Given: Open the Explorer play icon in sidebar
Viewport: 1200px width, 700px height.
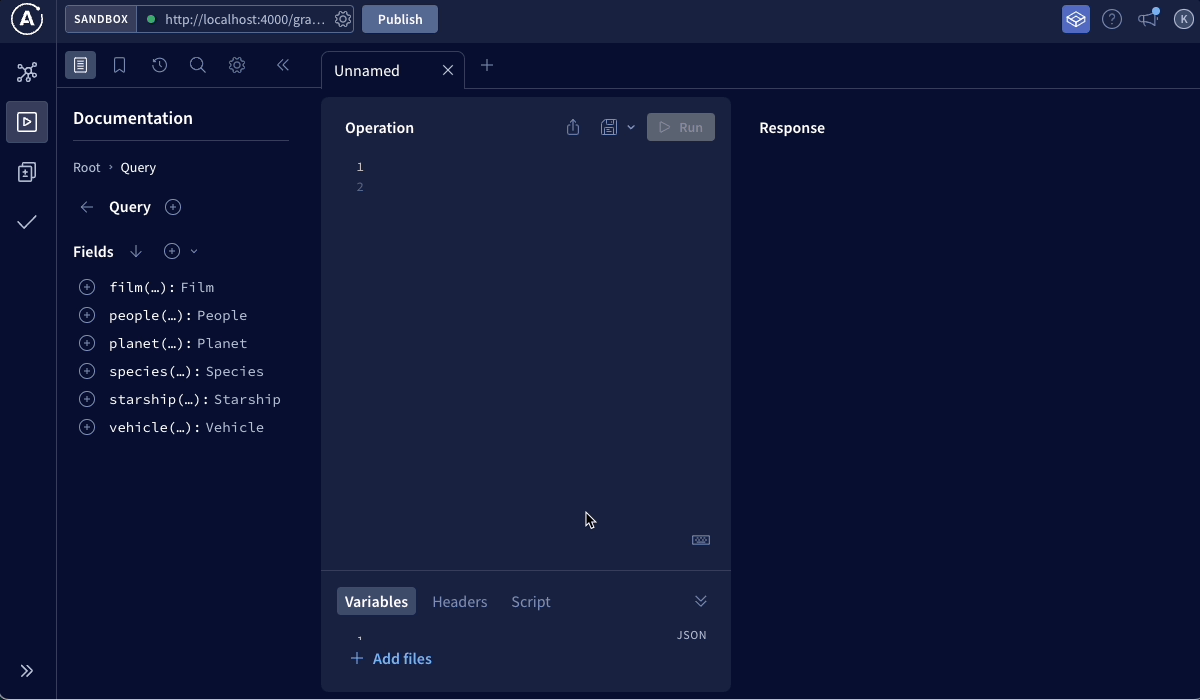Looking at the screenshot, I should (x=27, y=122).
